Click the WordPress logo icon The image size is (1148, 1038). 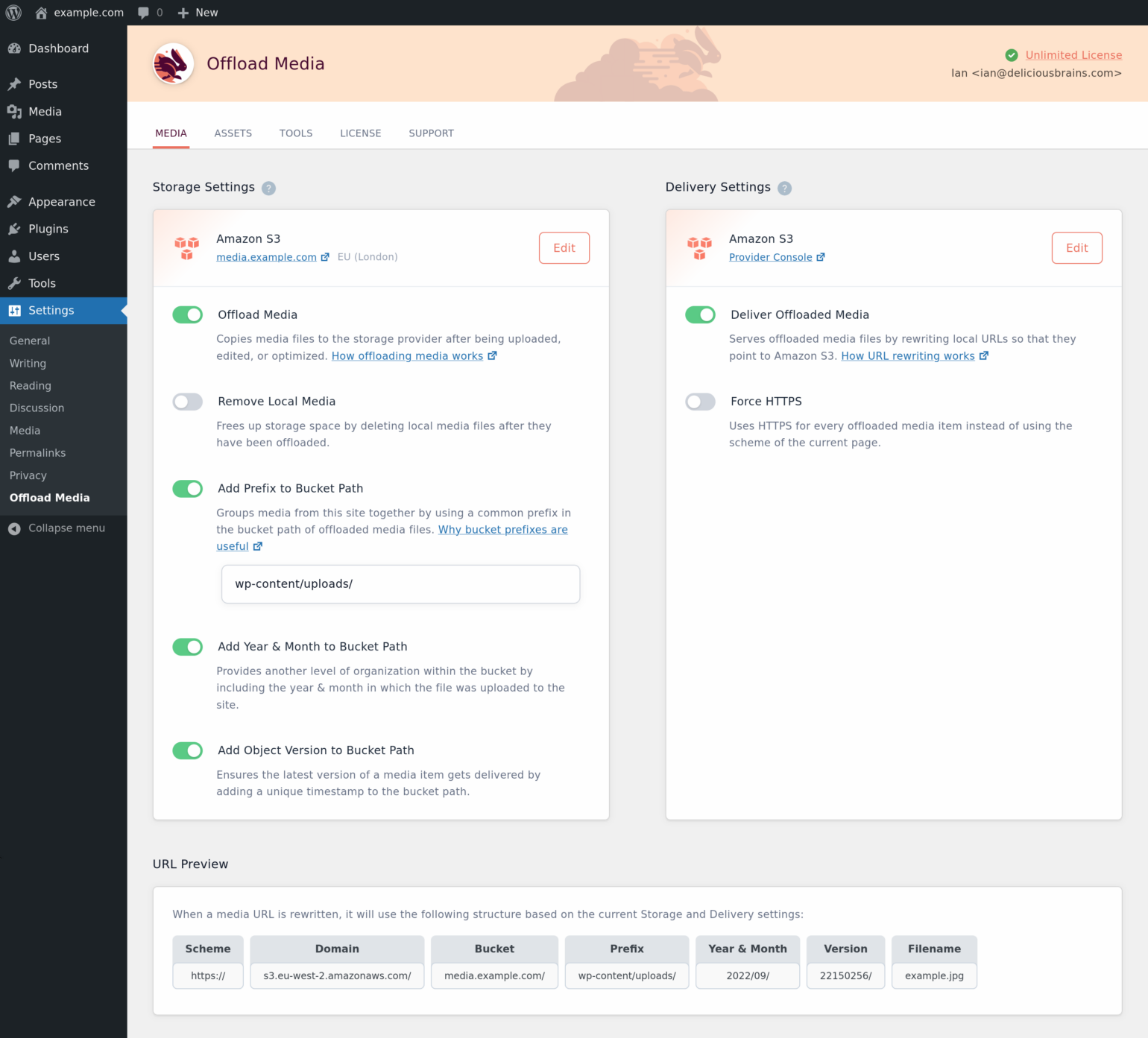point(13,13)
